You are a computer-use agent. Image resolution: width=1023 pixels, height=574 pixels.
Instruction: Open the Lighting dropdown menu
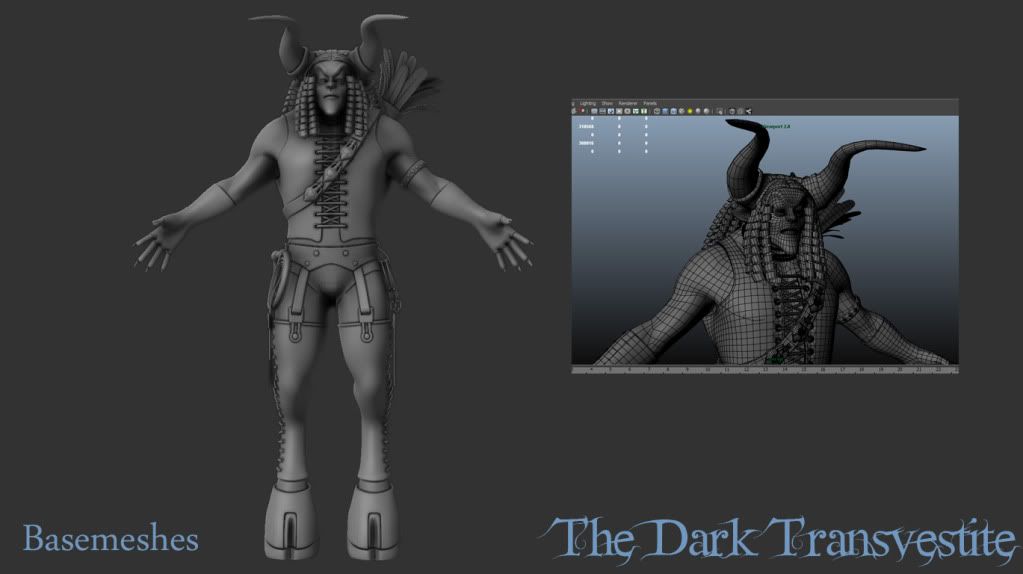pos(588,103)
